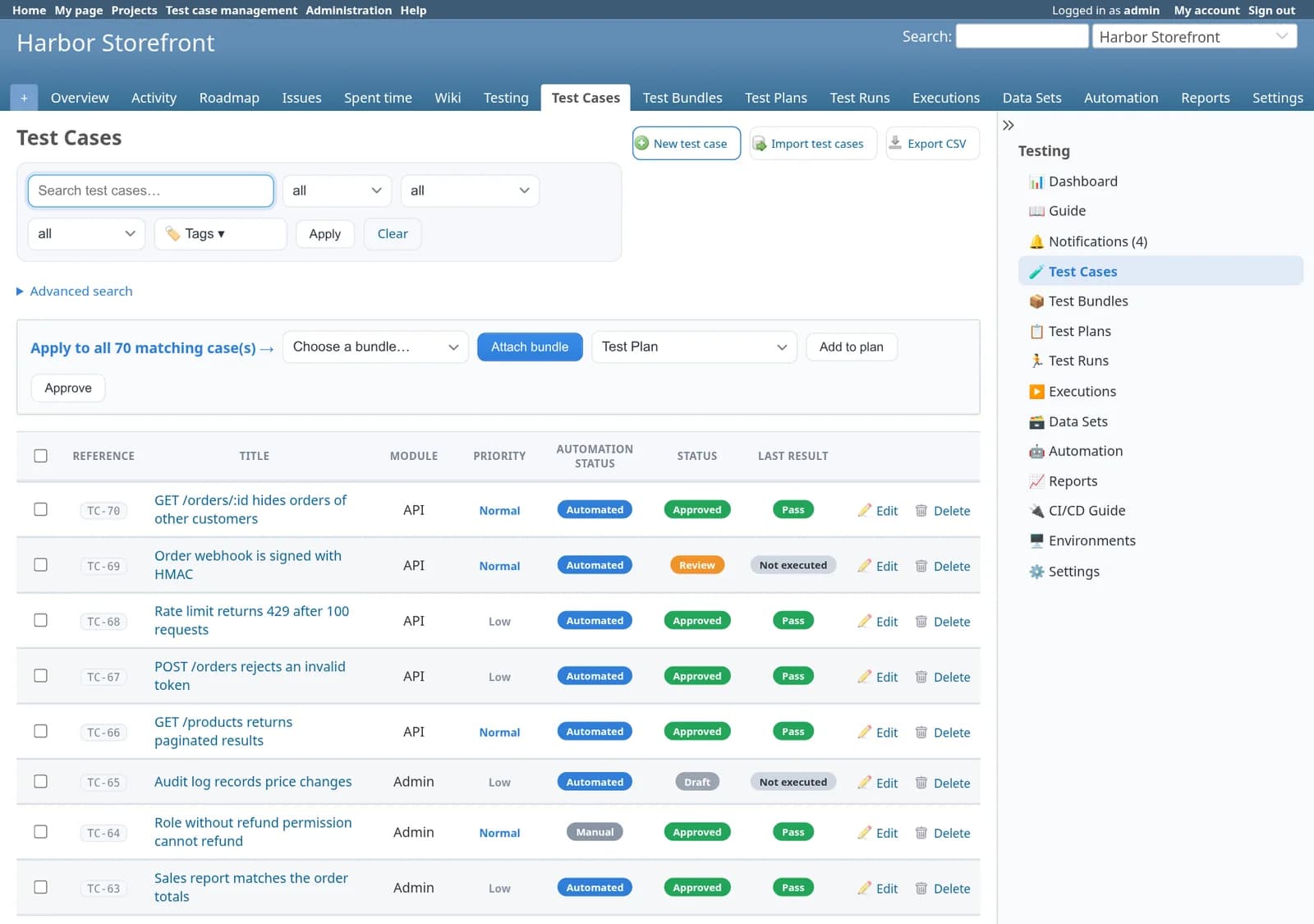Viewport: 1314px width, 924px height.
Task: Click the pencil edit icon for TC-65
Action: point(864,783)
